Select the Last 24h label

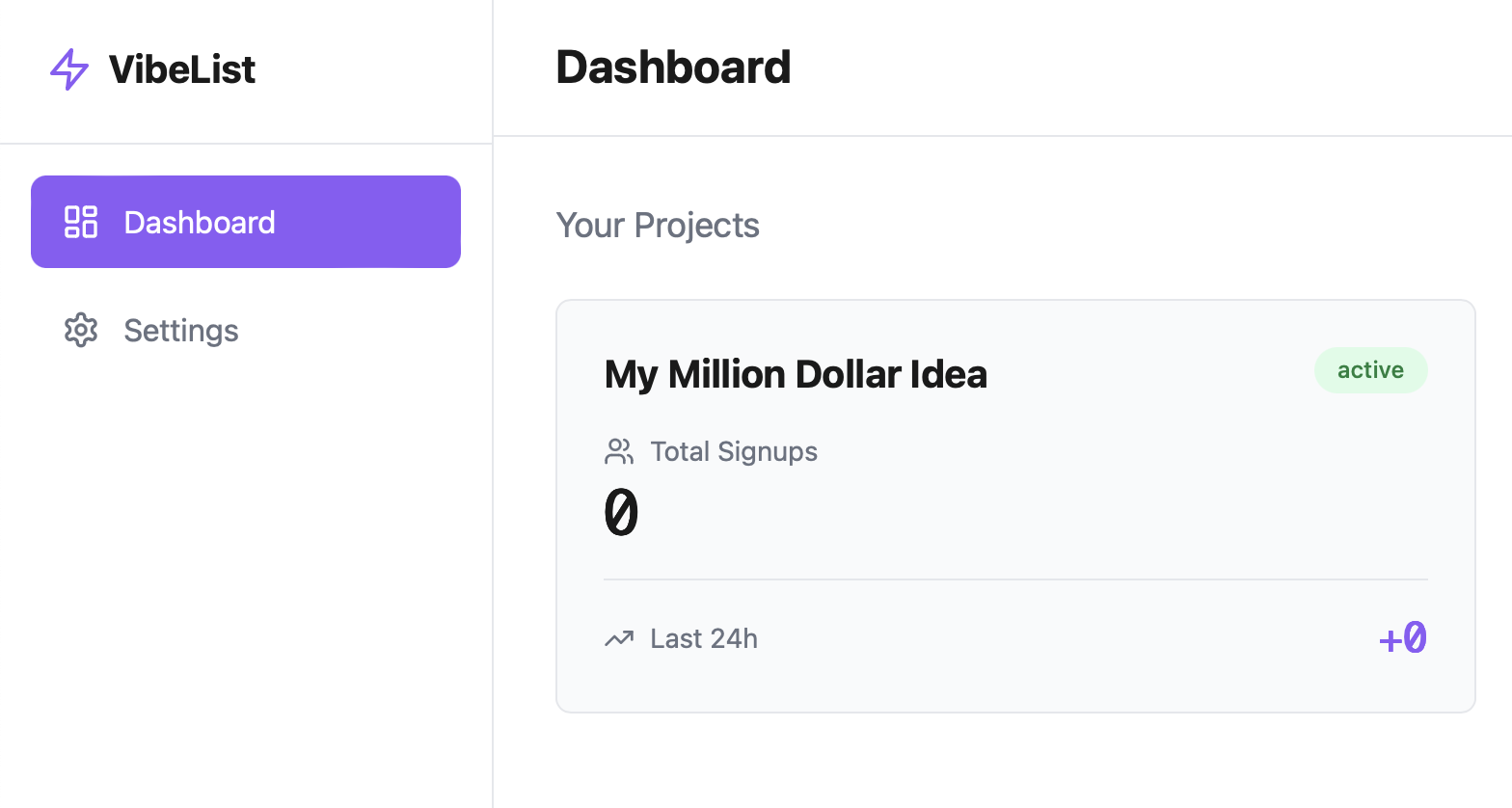click(704, 638)
